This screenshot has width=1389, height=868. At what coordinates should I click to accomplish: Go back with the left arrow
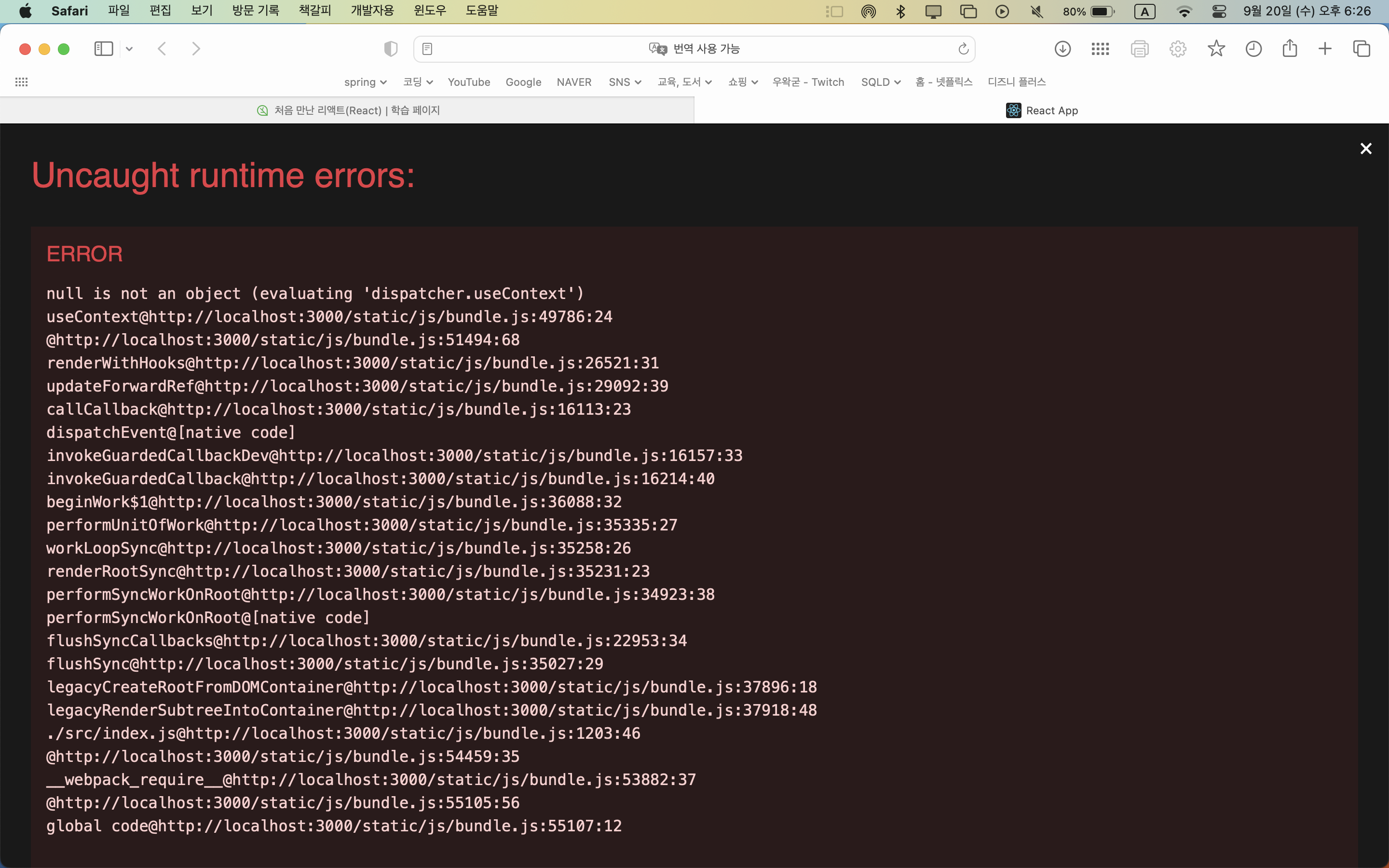click(162, 49)
